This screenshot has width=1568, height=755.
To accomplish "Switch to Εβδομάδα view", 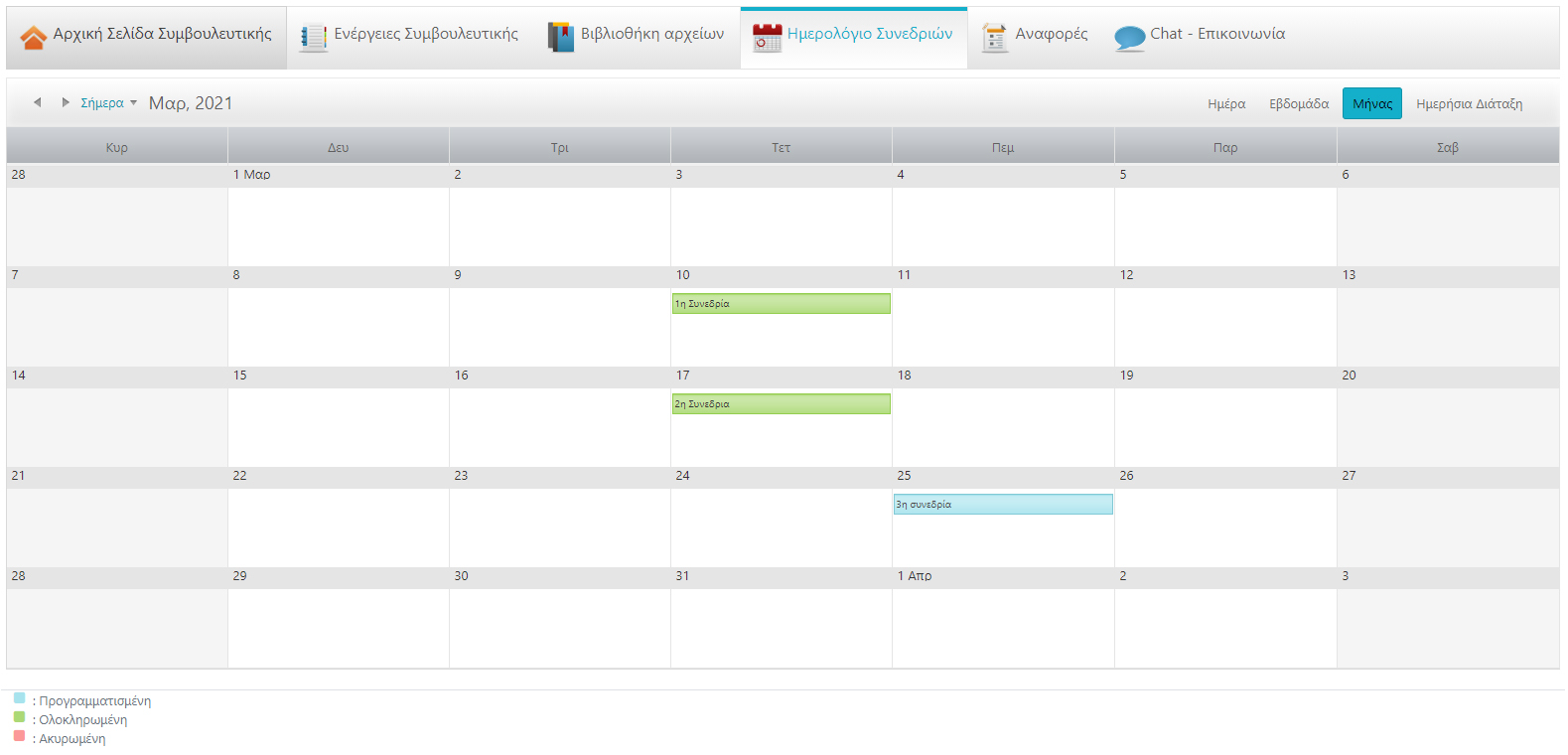I will coord(1298,103).
